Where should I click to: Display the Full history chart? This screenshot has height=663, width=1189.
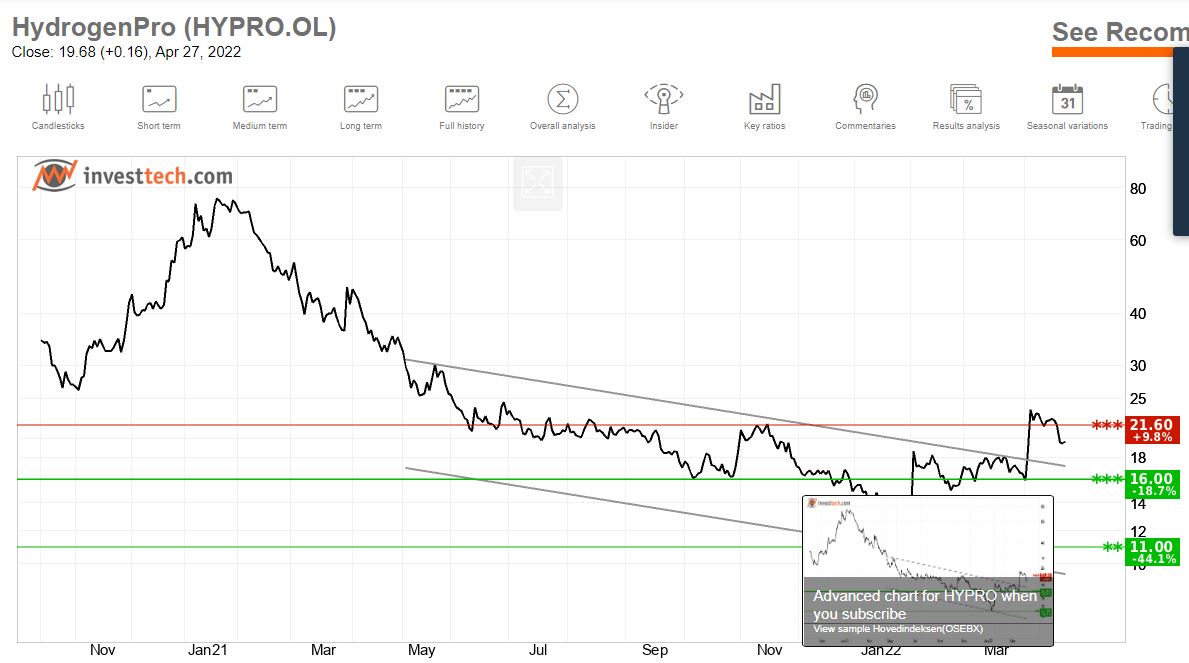pyautogui.click(x=462, y=107)
